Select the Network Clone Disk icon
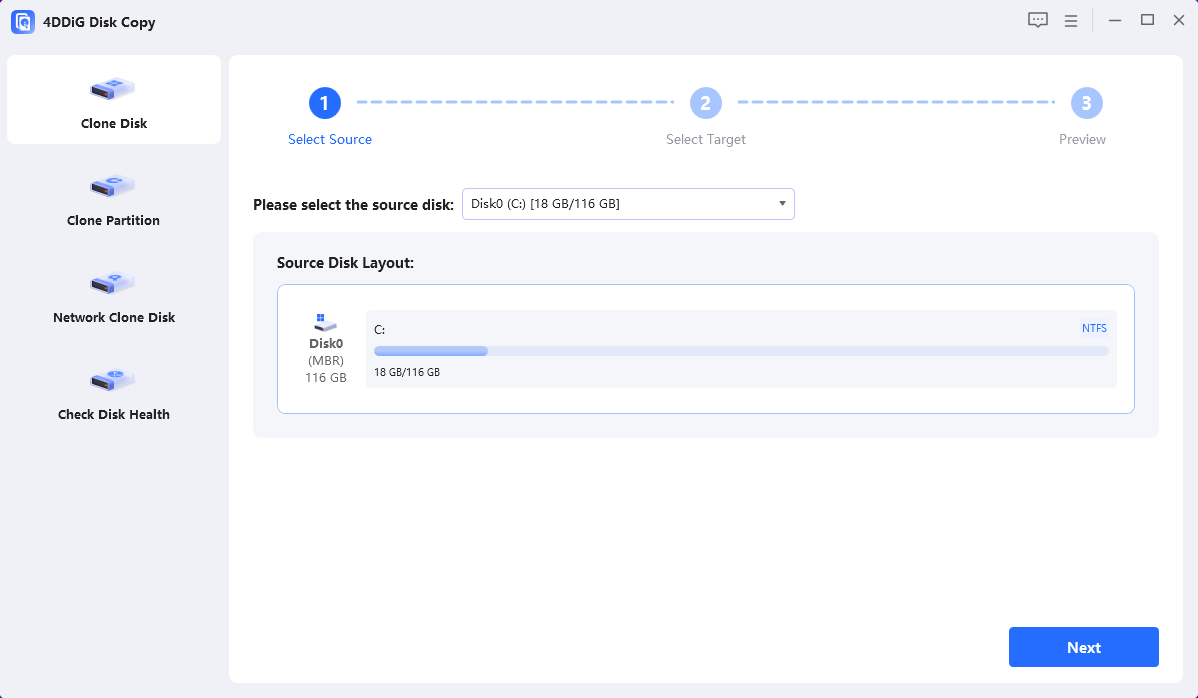 point(113,284)
